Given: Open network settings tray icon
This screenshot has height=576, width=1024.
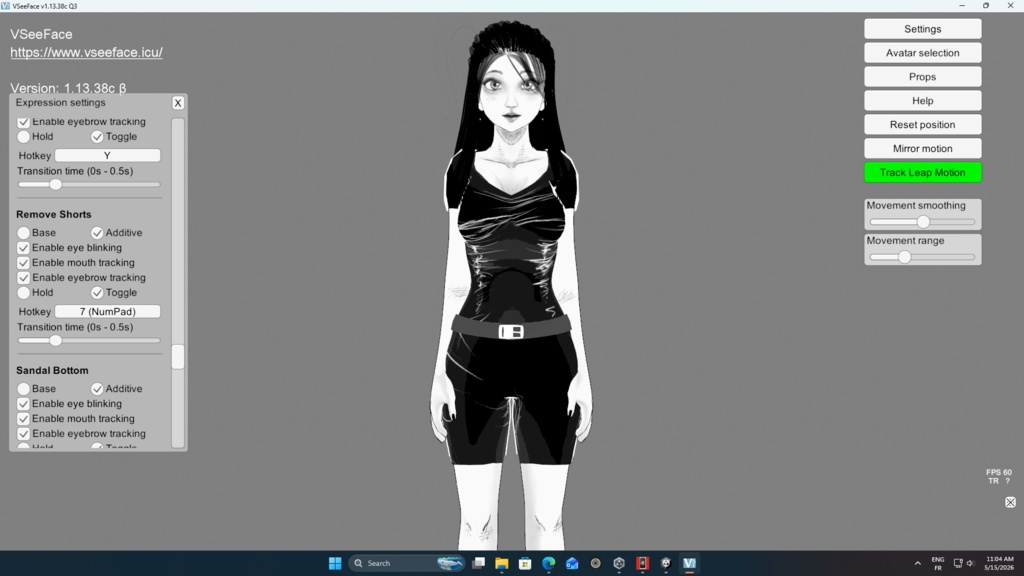Looking at the screenshot, I should click(958, 564).
